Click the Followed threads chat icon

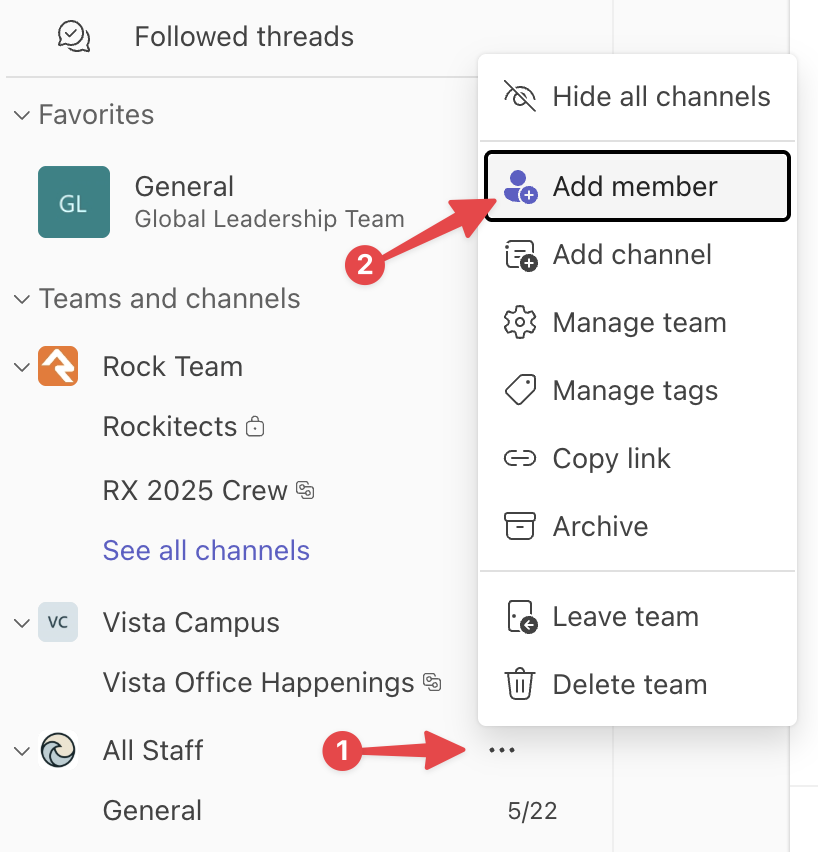click(74, 37)
